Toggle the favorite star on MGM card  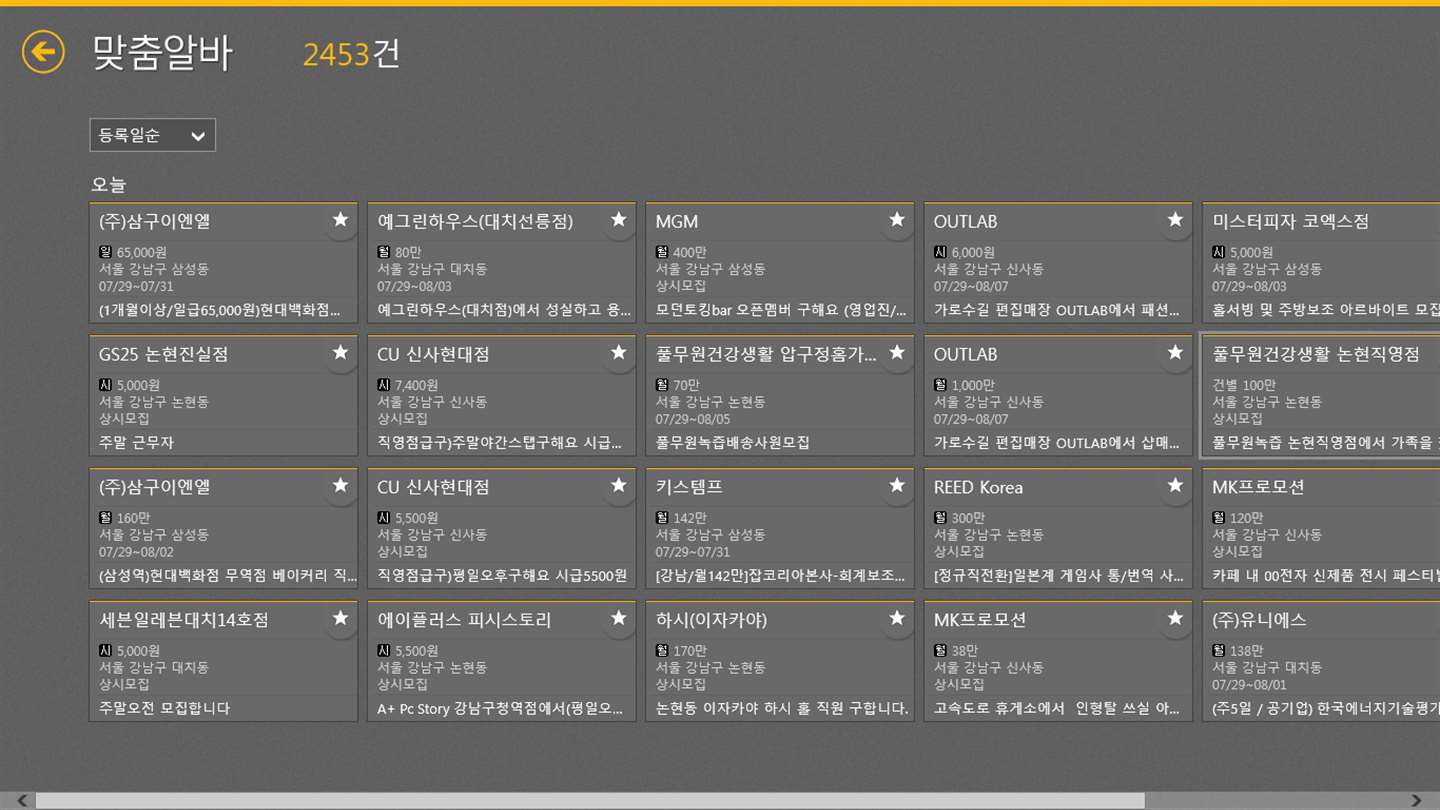coord(896,220)
